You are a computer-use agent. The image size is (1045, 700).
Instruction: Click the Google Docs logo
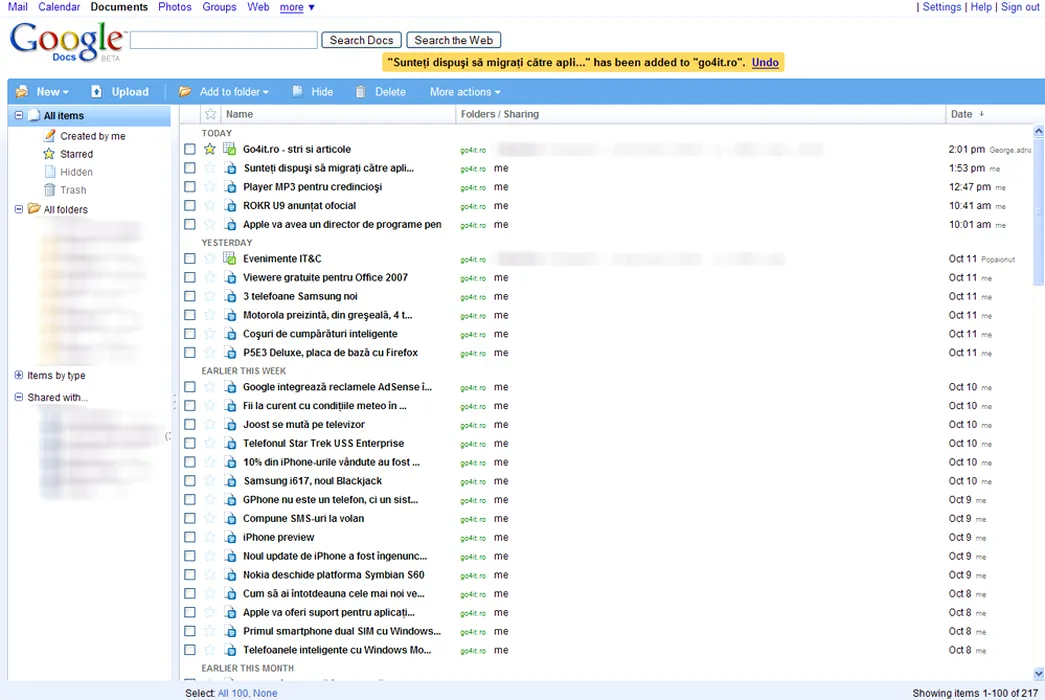(67, 42)
